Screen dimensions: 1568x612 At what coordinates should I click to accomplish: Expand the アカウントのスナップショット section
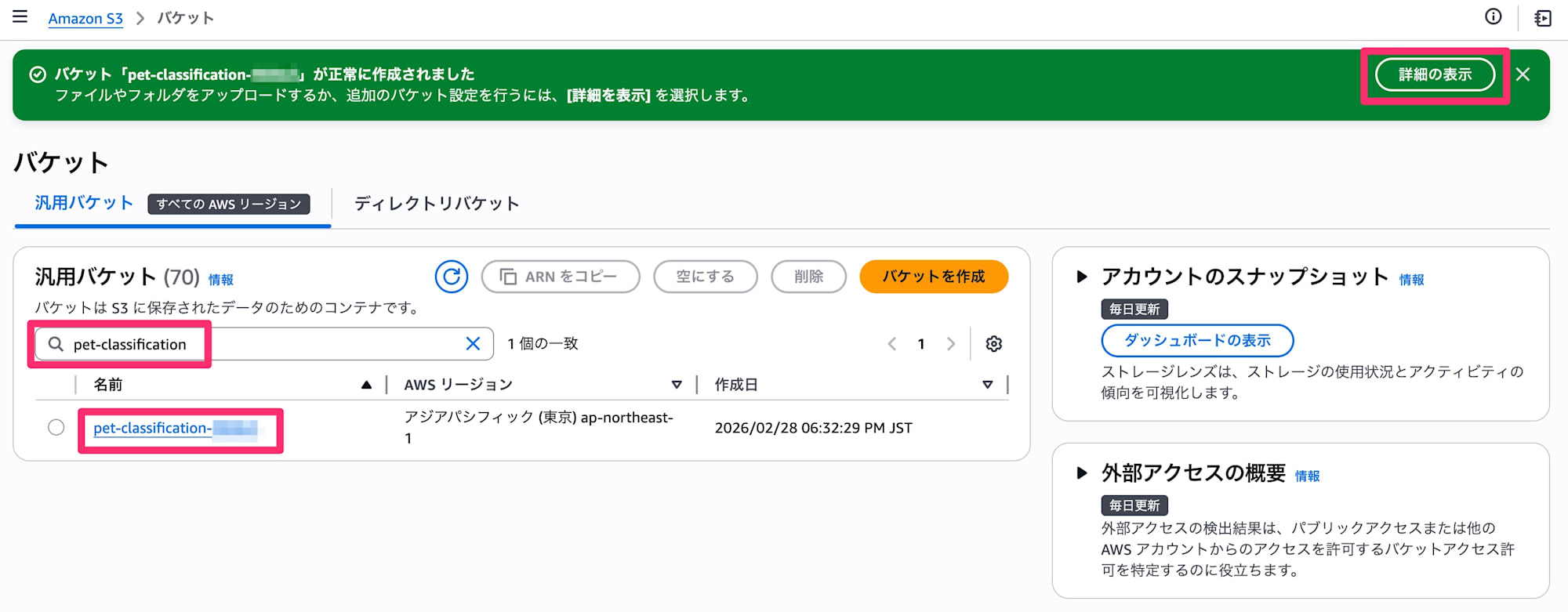click(1082, 277)
